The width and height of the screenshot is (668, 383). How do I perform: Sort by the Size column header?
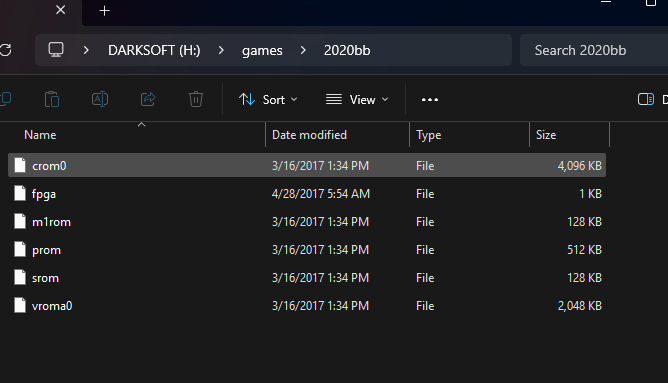pos(546,135)
